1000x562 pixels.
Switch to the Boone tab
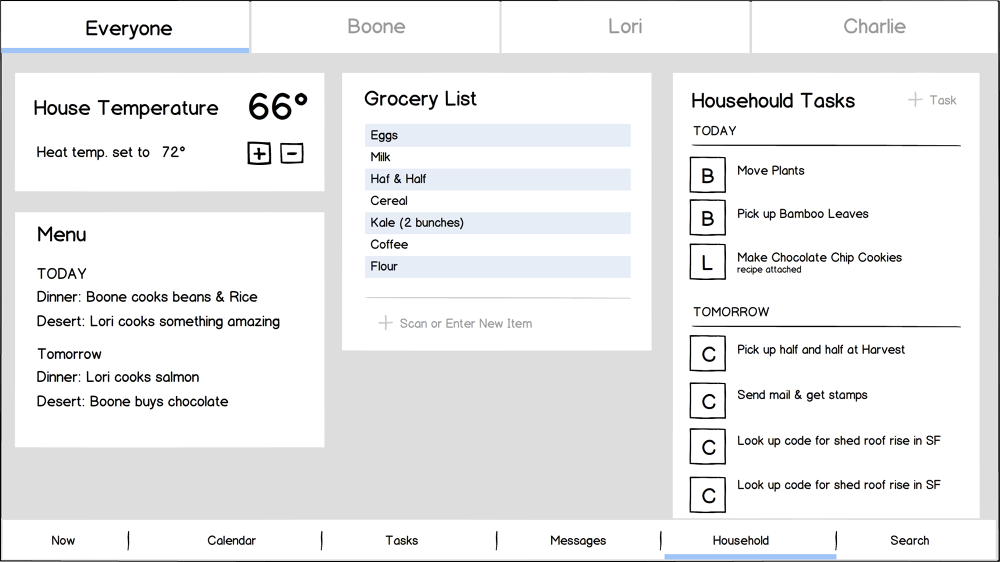[x=376, y=27]
